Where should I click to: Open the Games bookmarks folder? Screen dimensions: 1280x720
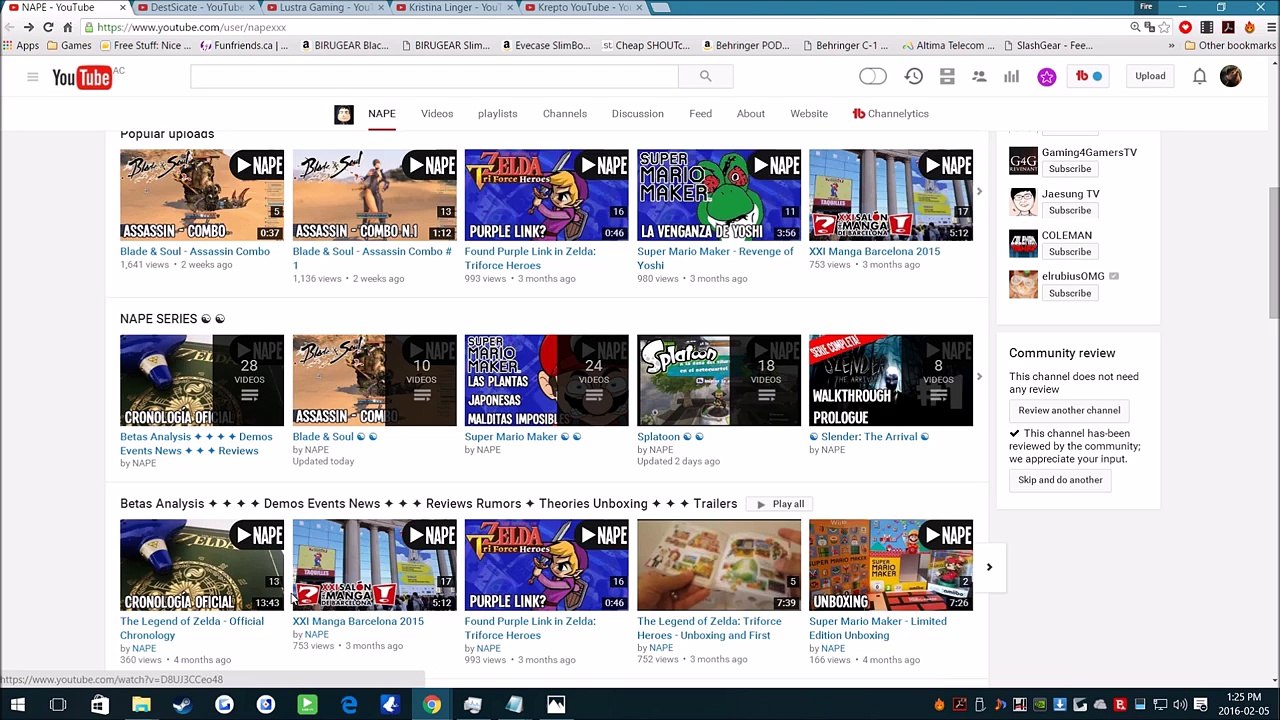click(x=69, y=45)
